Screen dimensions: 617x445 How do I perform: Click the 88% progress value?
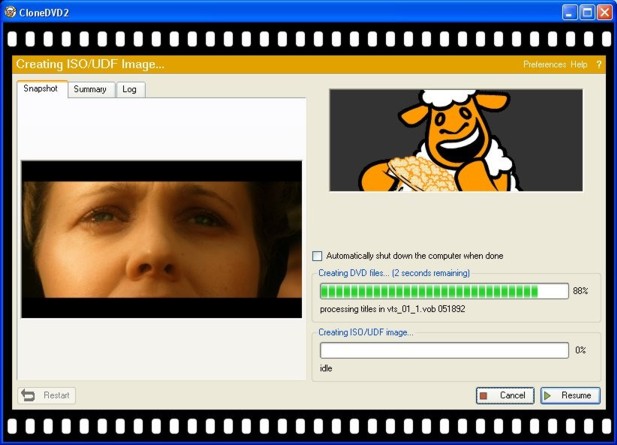[x=580, y=291]
